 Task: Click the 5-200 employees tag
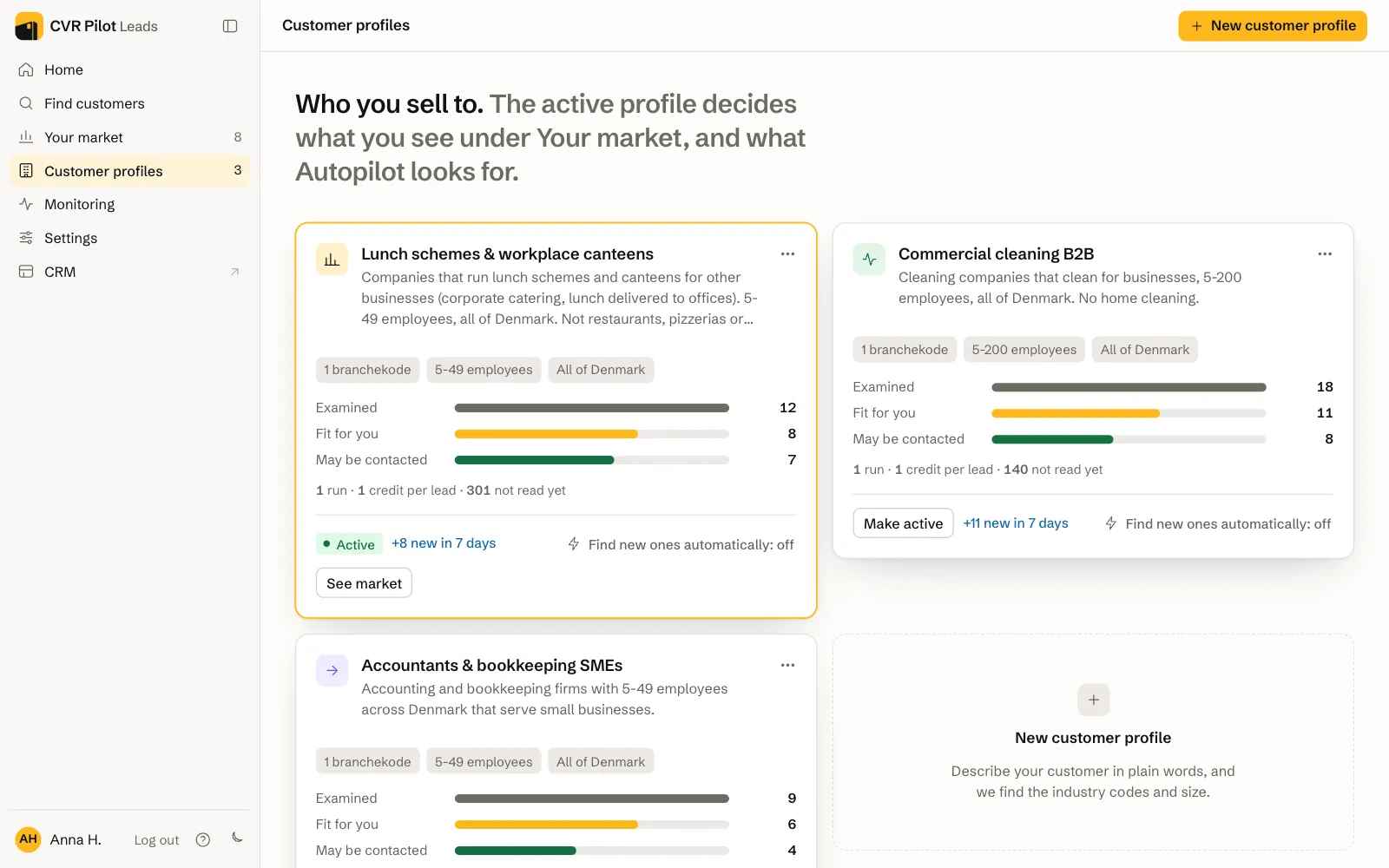pyautogui.click(x=1024, y=350)
